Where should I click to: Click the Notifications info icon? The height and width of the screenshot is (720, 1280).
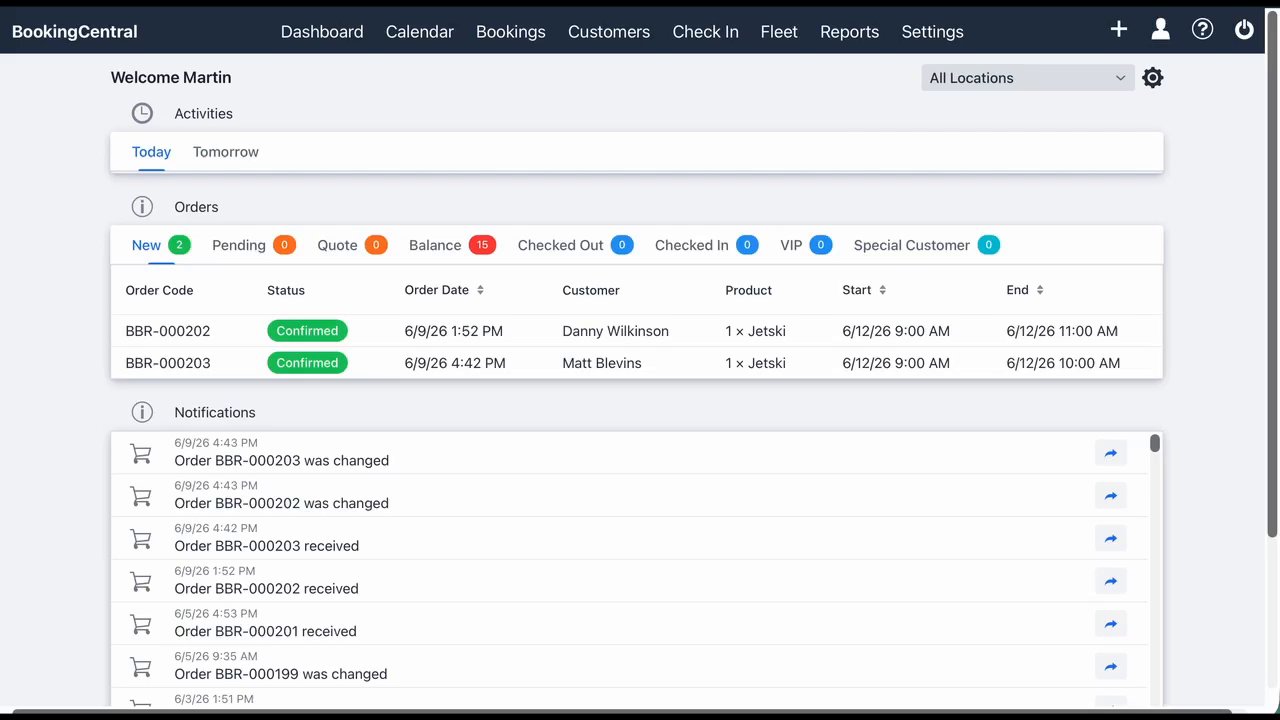coord(142,412)
